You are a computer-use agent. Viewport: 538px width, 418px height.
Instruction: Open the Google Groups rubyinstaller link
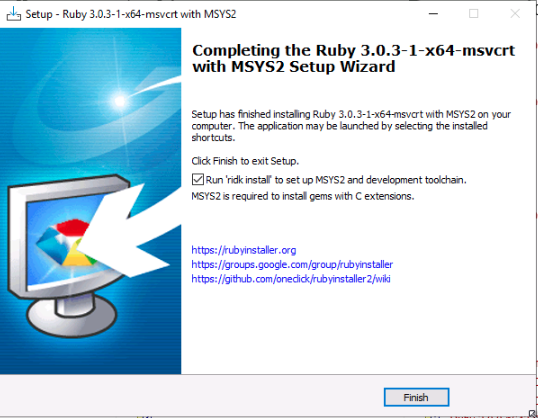[292, 265]
